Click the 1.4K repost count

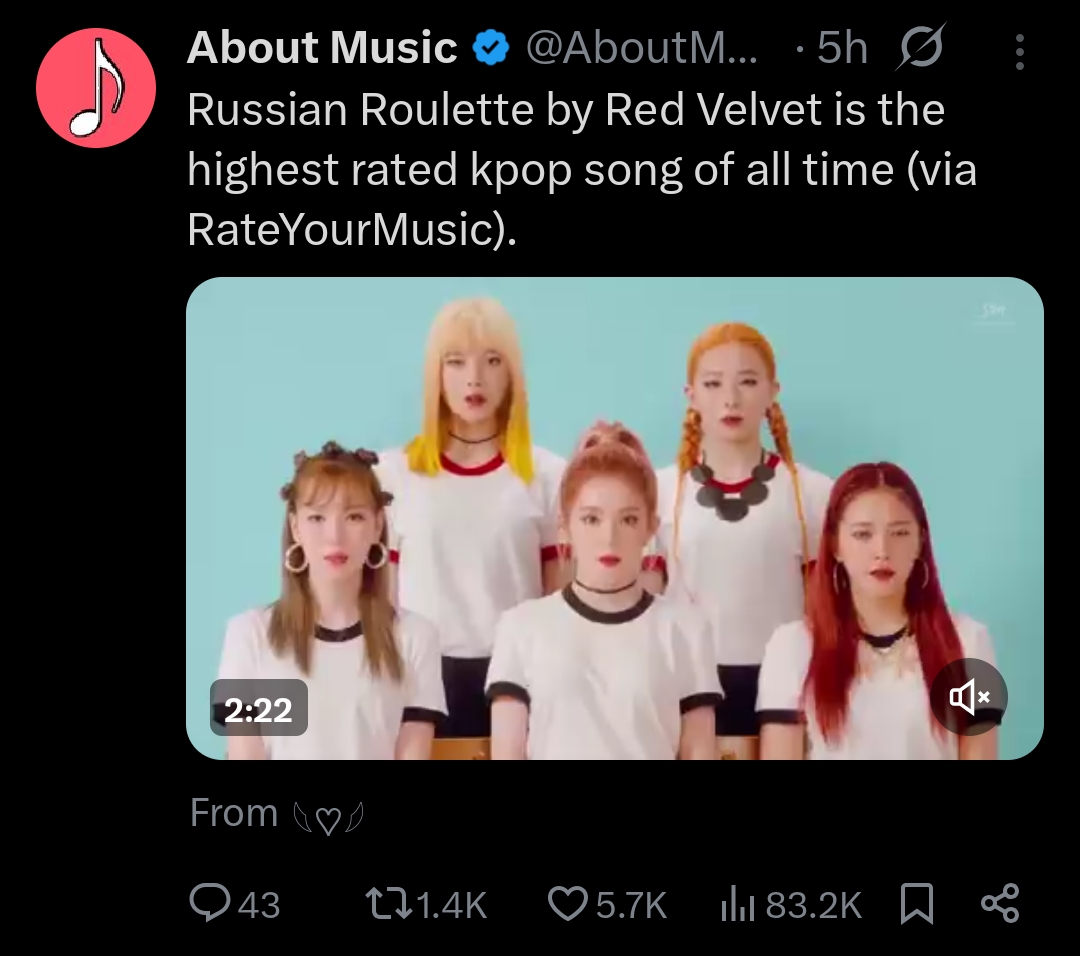click(449, 905)
